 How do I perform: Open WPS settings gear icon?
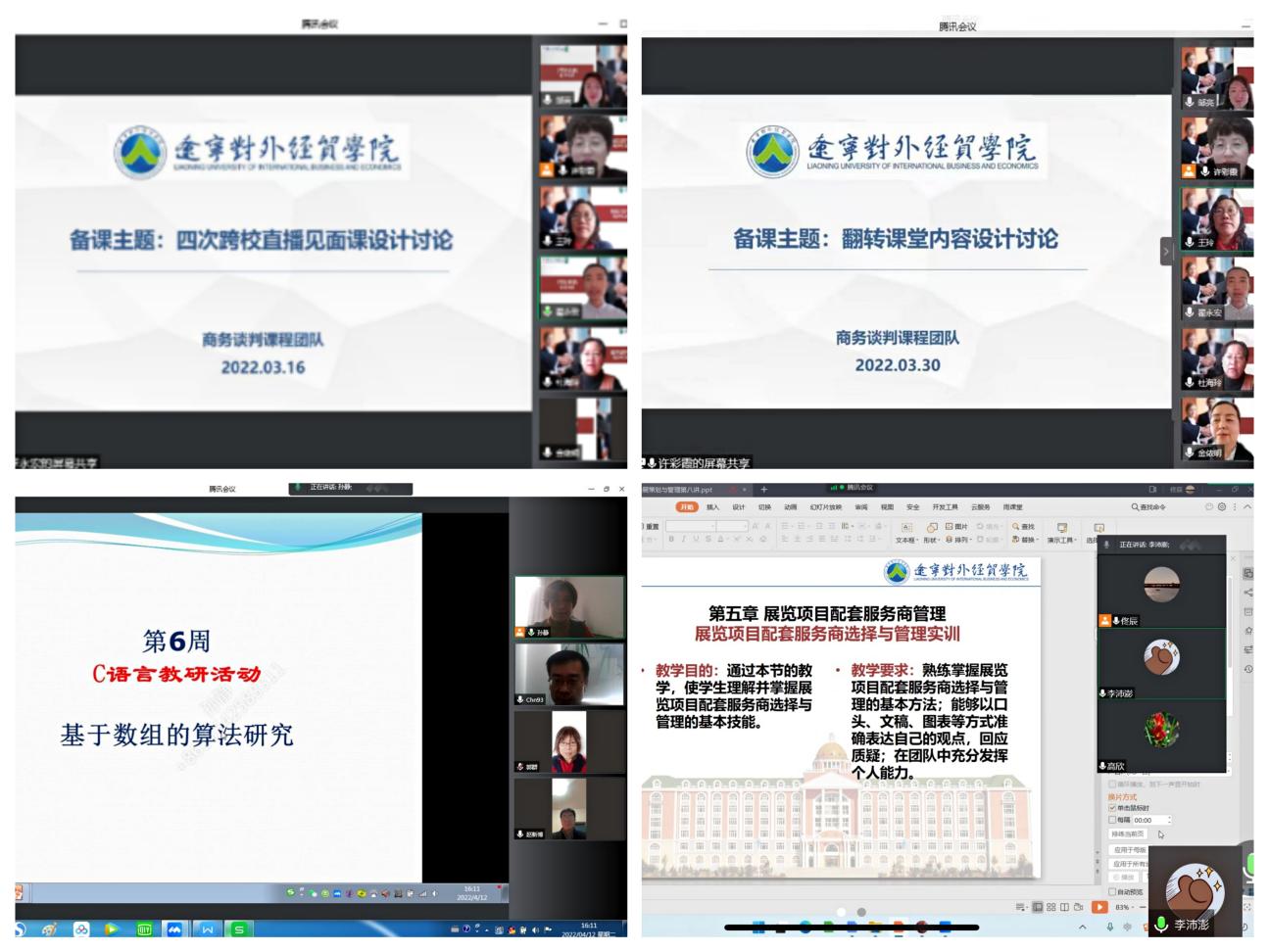[1222, 507]
